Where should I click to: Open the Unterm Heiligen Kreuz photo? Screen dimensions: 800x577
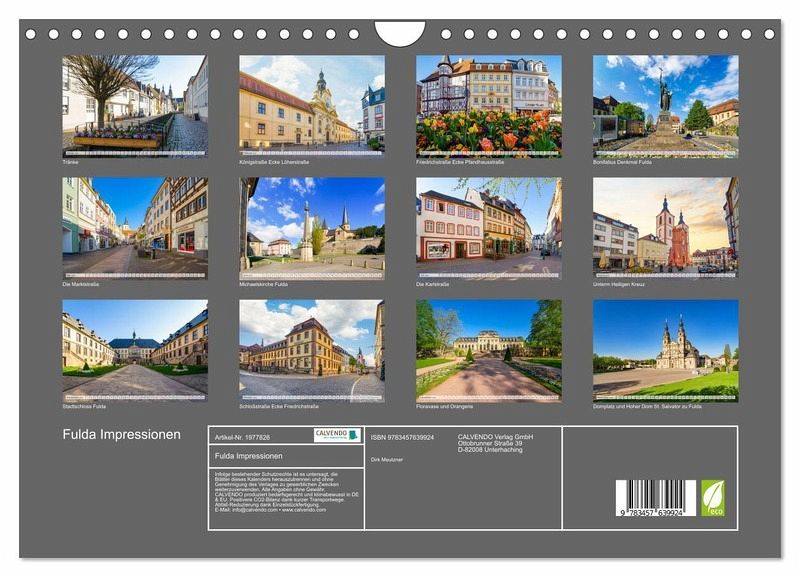(x=666, y=228)
